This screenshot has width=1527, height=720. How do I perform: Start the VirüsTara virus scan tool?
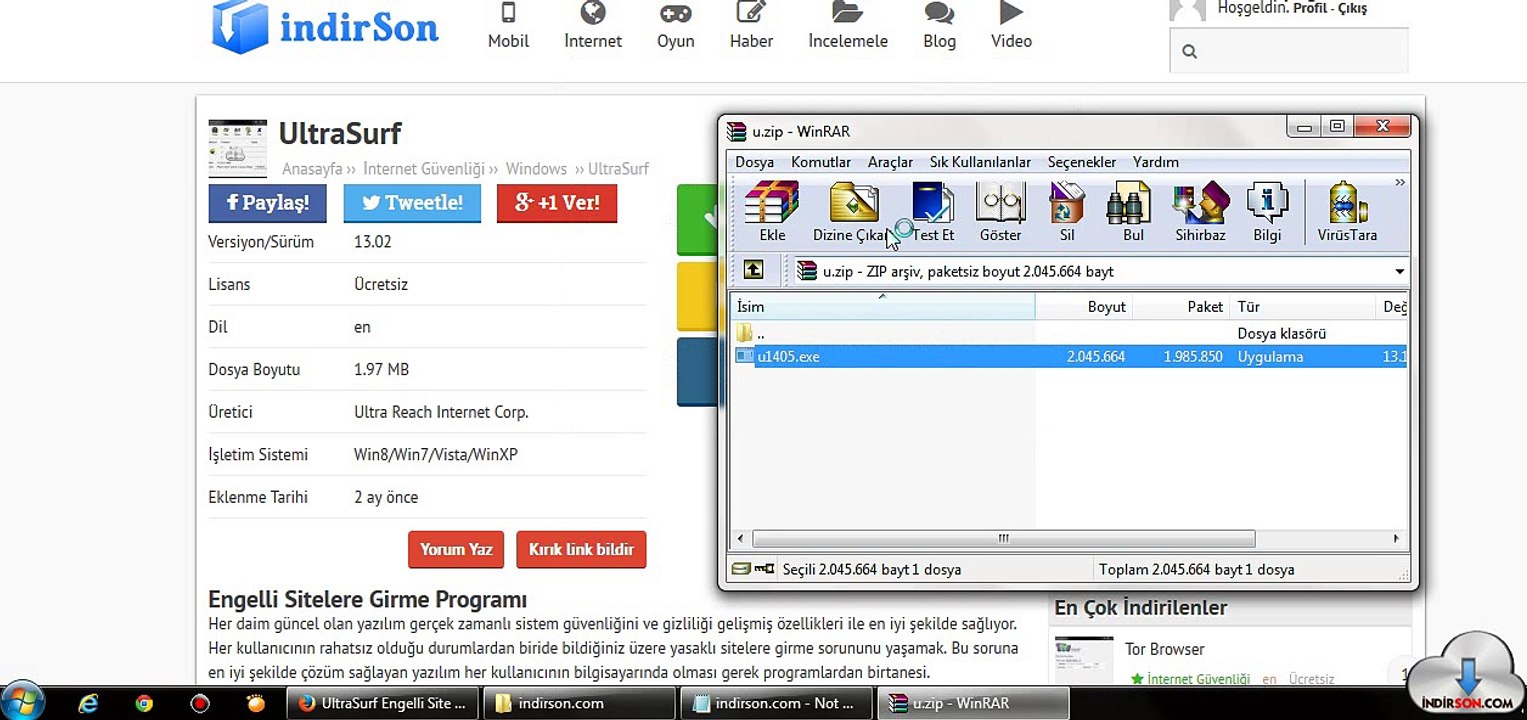(1347, 212)
